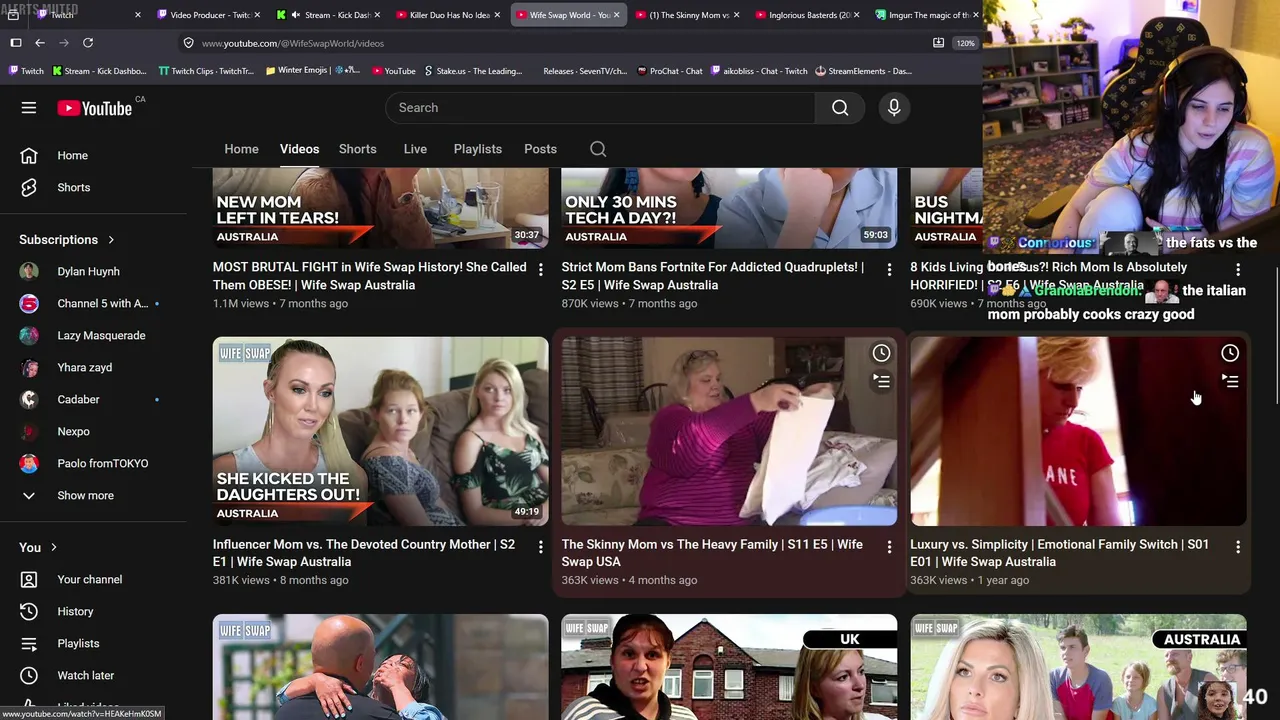Open options menu for 8 Kids Living video
1280x720 pixels.
[x=1238, y=270]
